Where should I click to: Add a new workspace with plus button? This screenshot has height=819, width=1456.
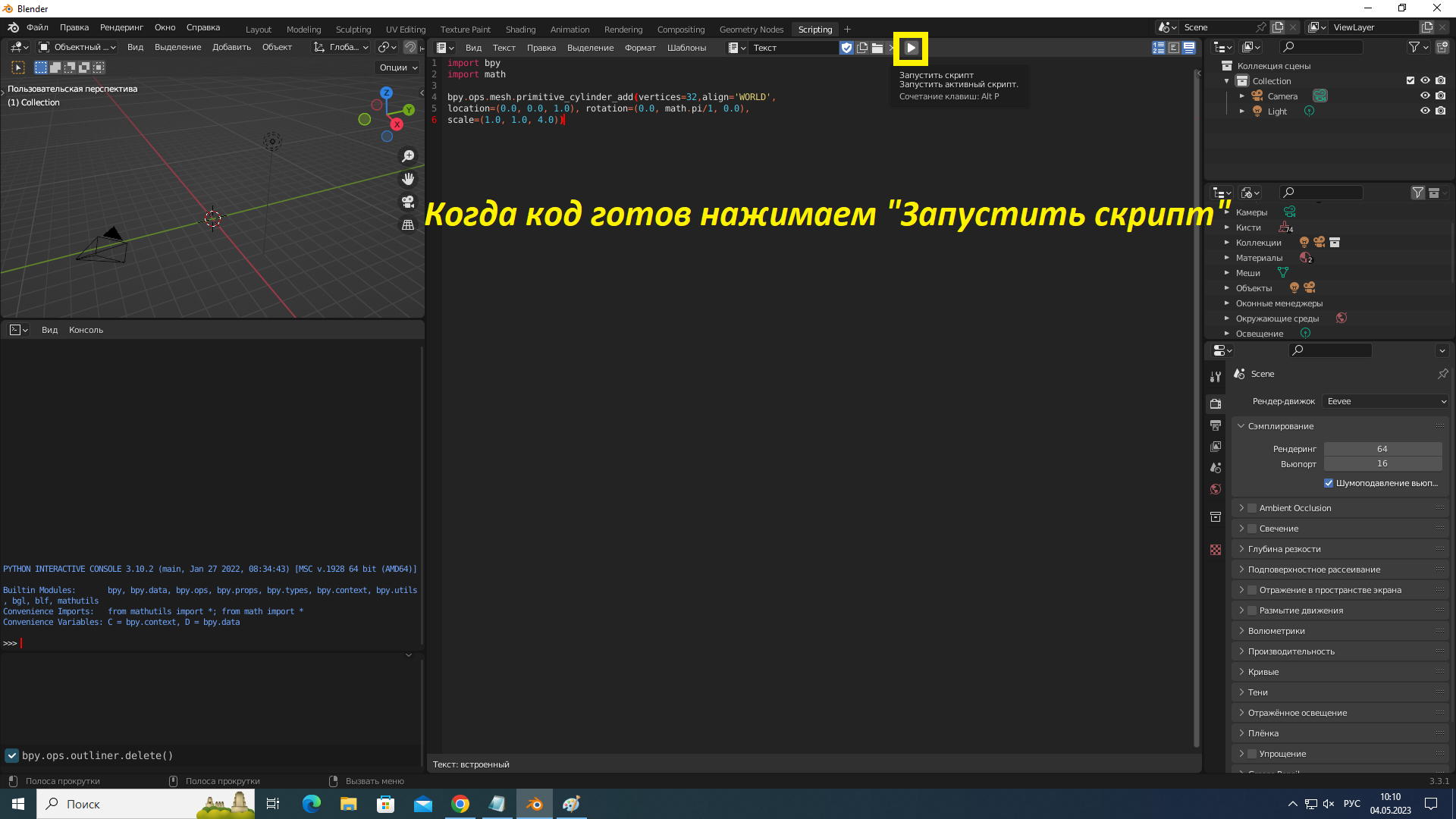tap(847, 30)
